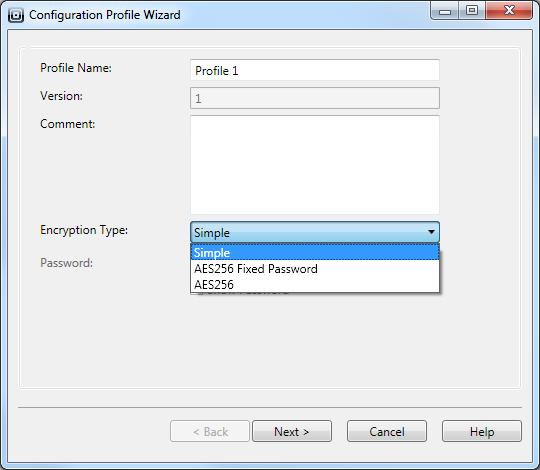The height and width of the screenshot is (470, 540).
Task: Minimize the Configuration Profile Wizard window
Action: click(445, 11)
